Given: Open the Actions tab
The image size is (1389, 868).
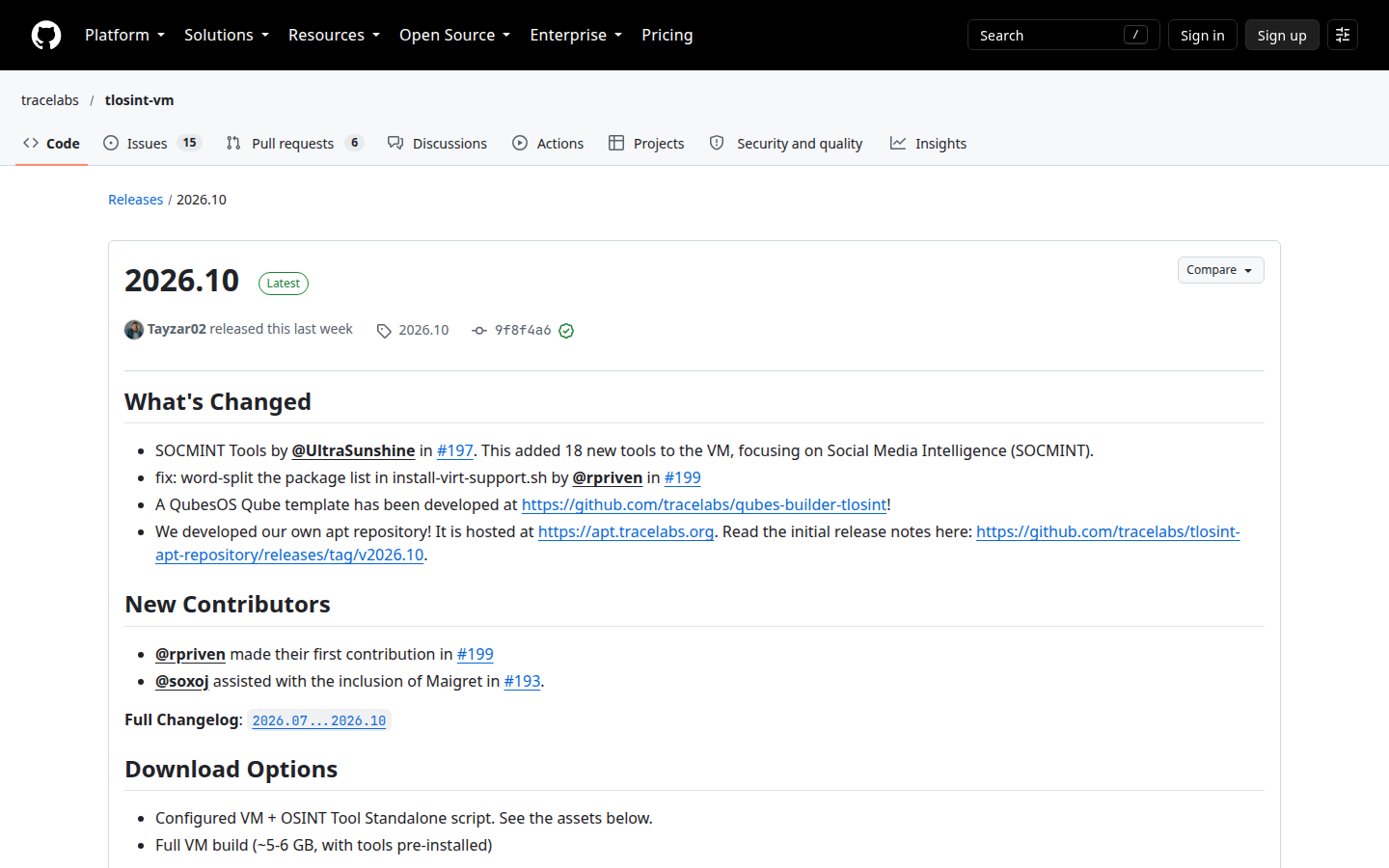Looking at the screenshot, I should (x=548, y=143).
